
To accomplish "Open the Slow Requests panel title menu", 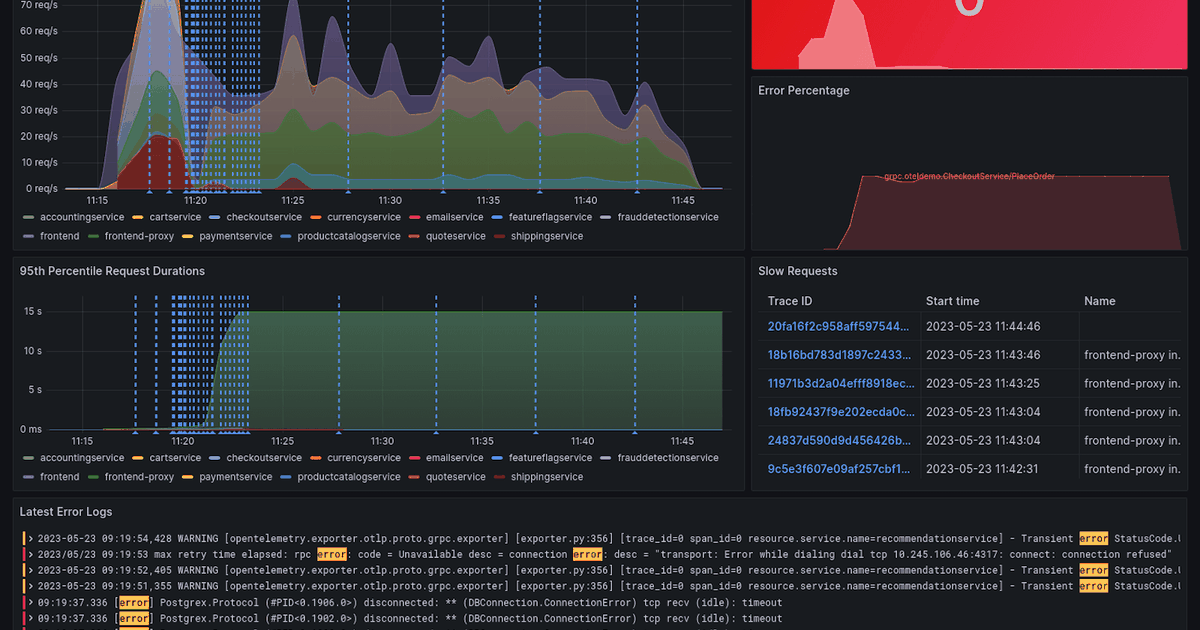I will tap(798, 271).
